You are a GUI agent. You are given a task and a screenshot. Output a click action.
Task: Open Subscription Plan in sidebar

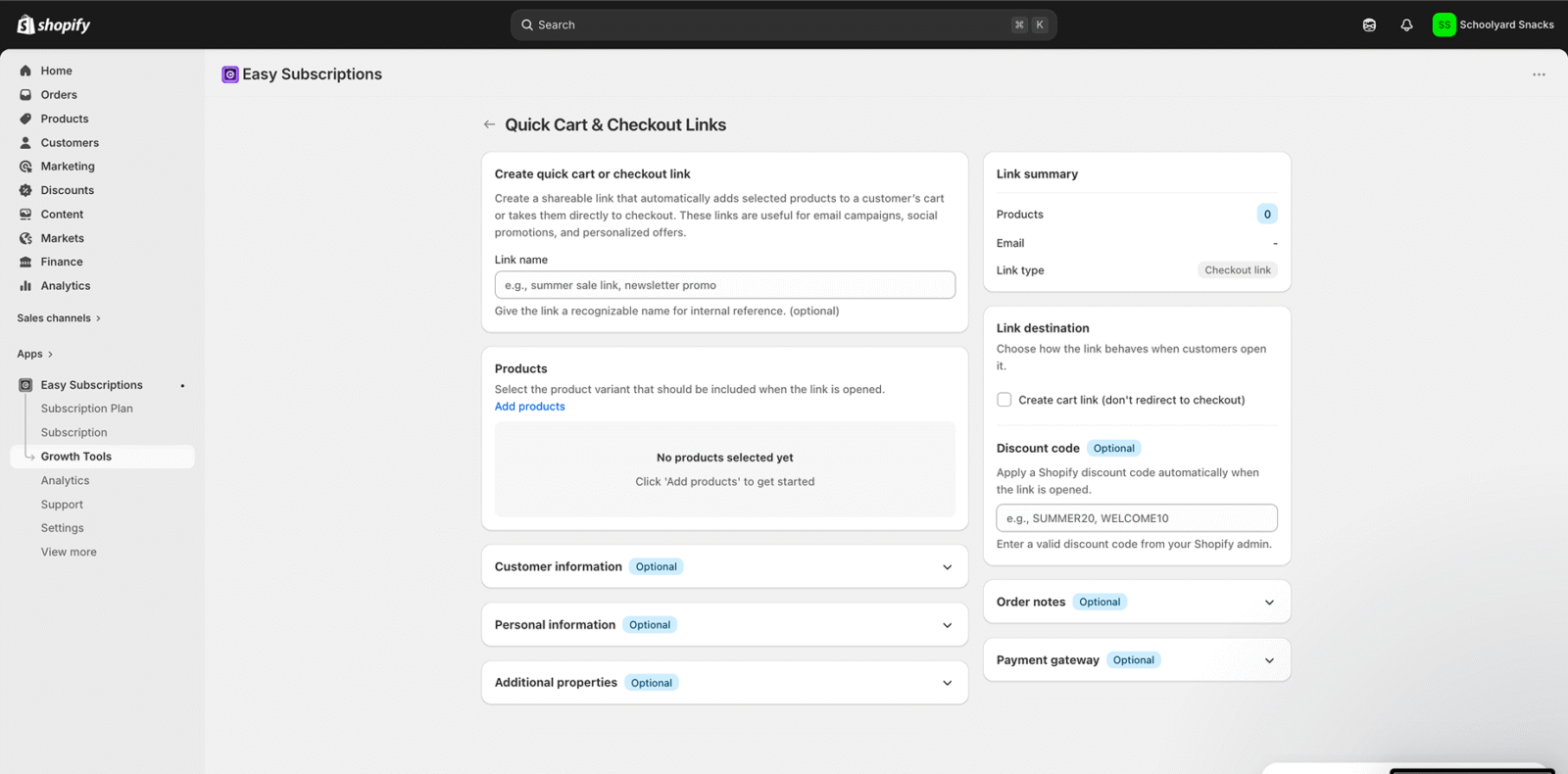pyautogui.click(x=87, y=409)
